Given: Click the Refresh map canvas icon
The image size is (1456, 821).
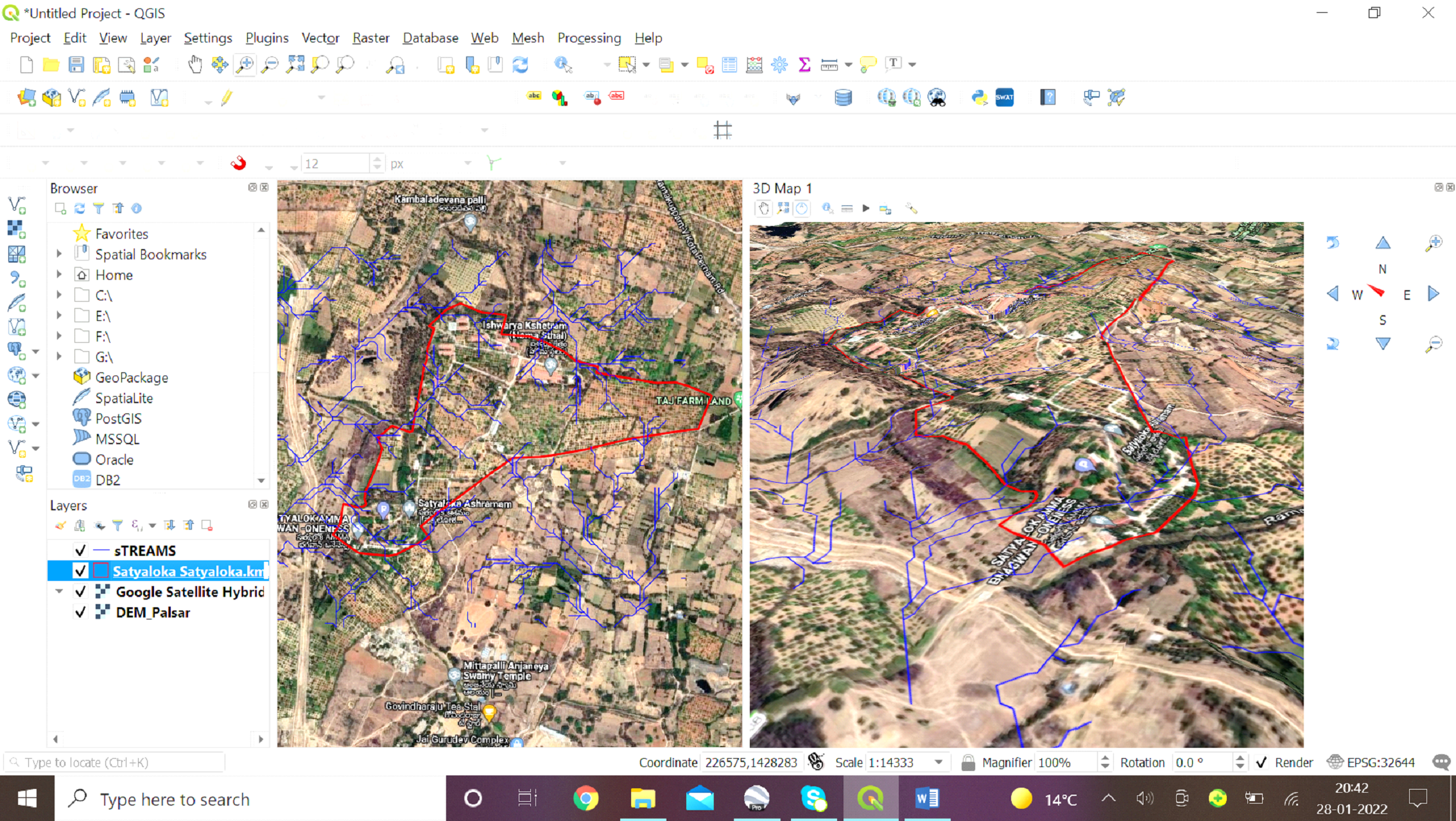Looking at the screenshot, I should (x=521, y=64).
